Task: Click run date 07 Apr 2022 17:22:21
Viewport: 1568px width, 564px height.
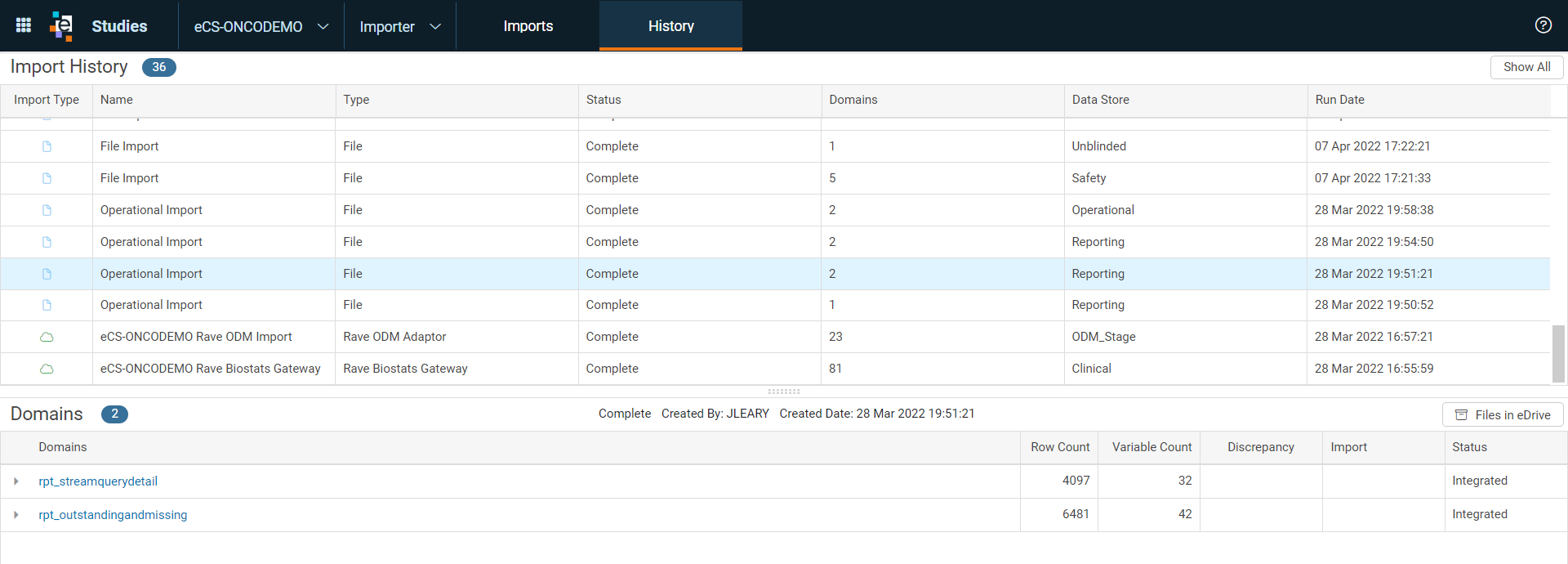Action: coord(1372,146)
